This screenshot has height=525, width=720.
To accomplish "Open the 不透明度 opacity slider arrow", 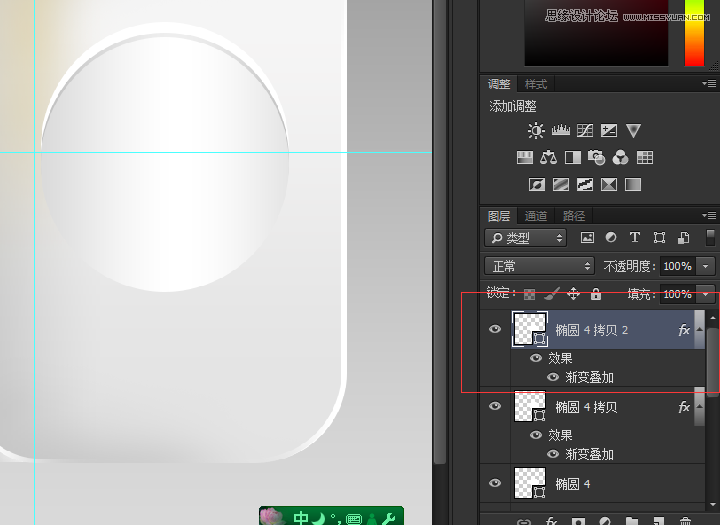I will tap(706, 266).
